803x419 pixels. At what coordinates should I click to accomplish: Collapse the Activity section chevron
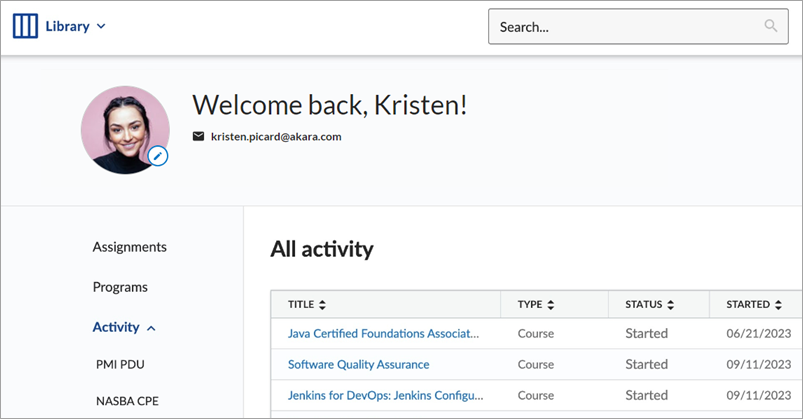tap(151, 328)
